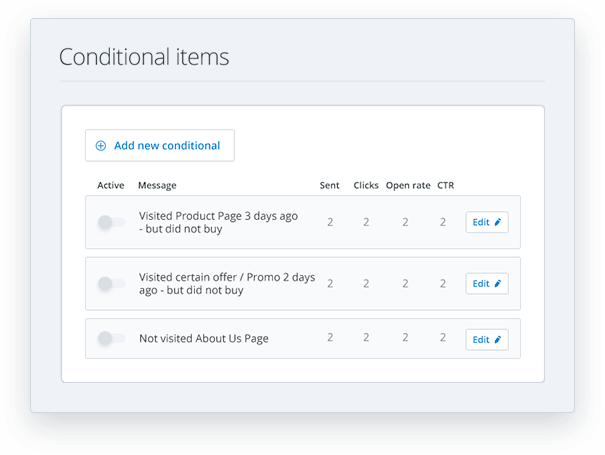Image resolution: width=605 pixels, height=455 pixels.
Task: Sort by the Sent column header
Action: (x=329, y=185)
